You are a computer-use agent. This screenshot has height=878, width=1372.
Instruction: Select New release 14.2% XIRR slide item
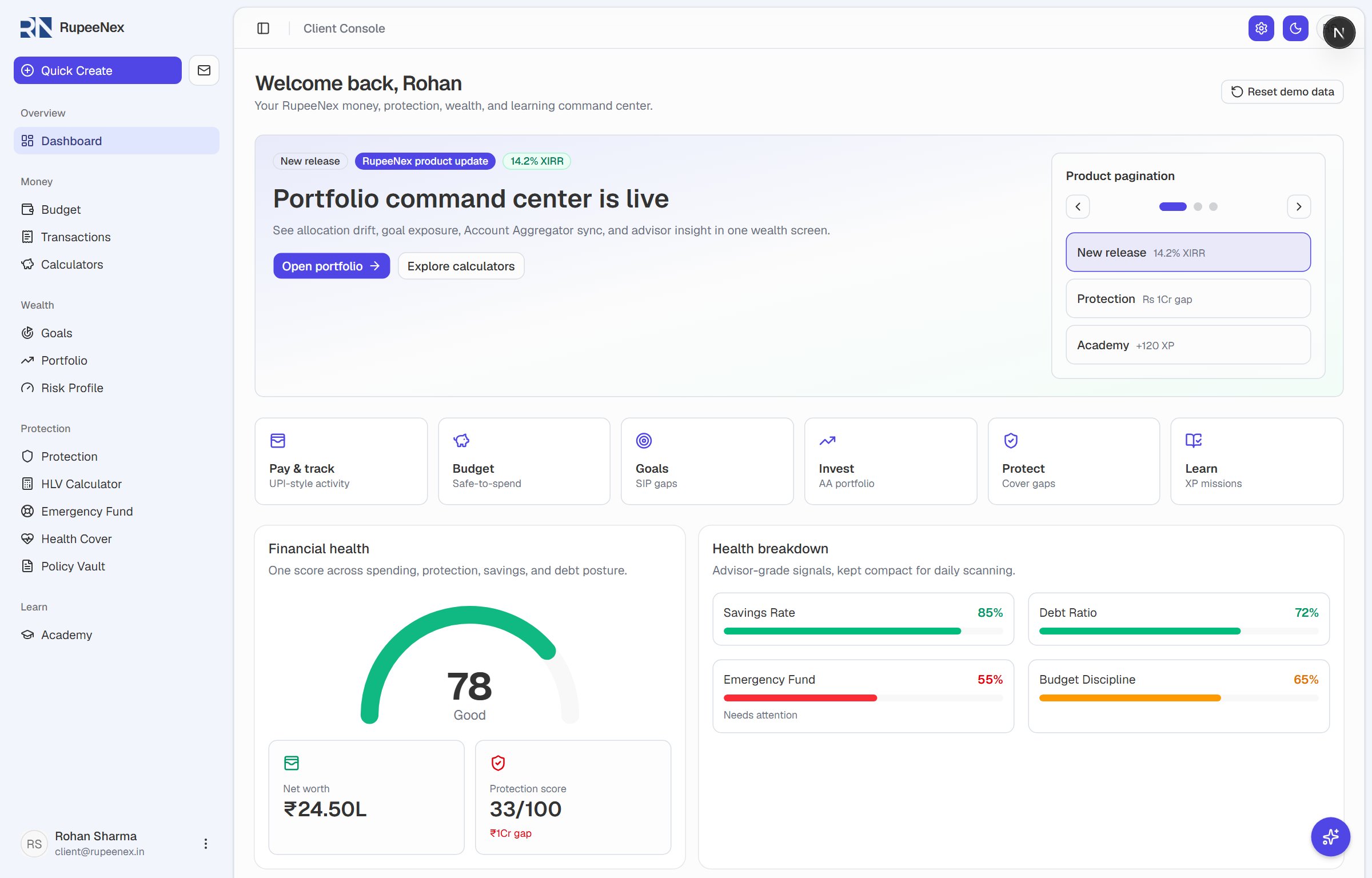pyautogui.click(x=1188, y=252)
